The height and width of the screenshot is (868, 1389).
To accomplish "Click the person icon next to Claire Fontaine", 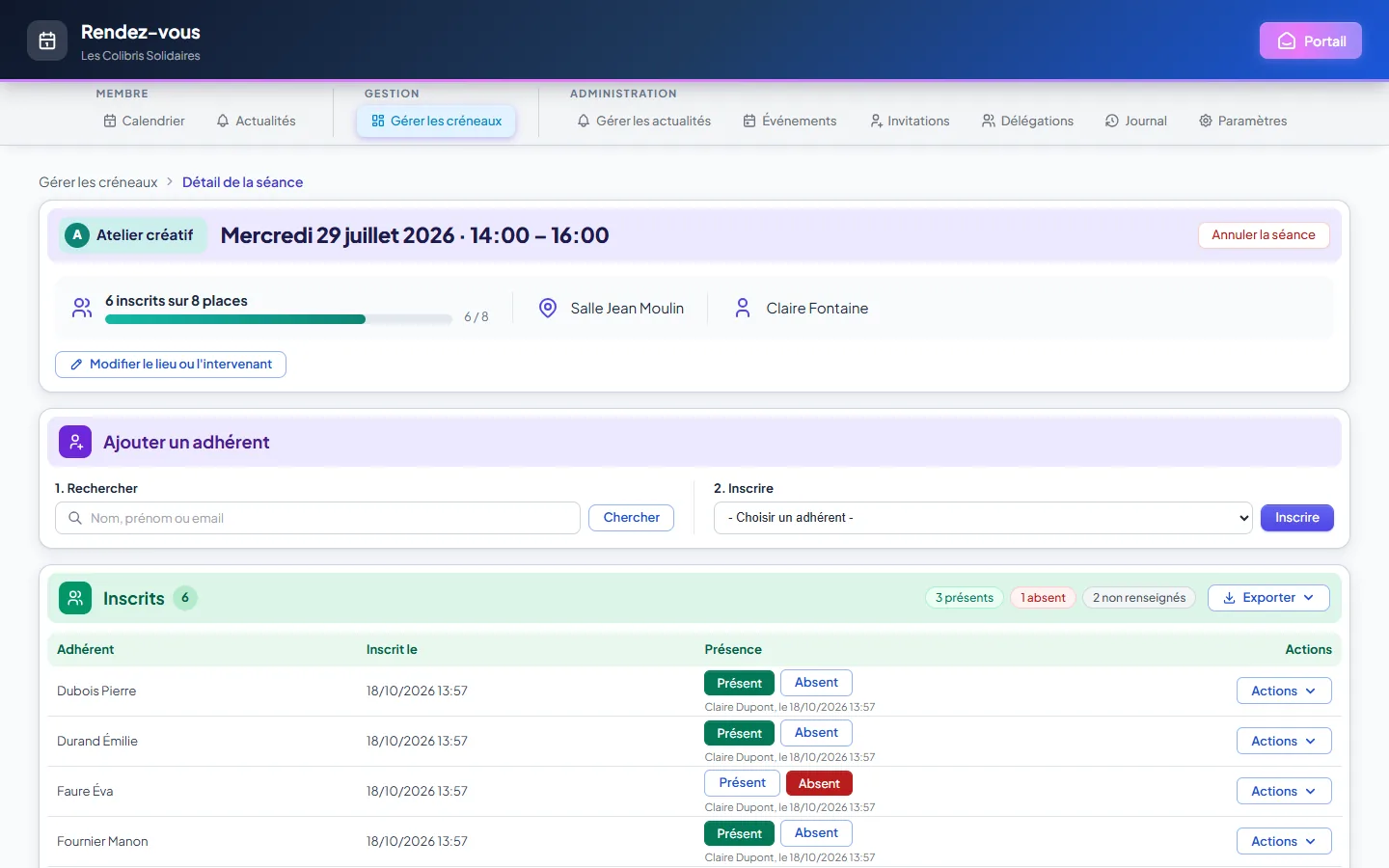I will [x=743, y=308].
